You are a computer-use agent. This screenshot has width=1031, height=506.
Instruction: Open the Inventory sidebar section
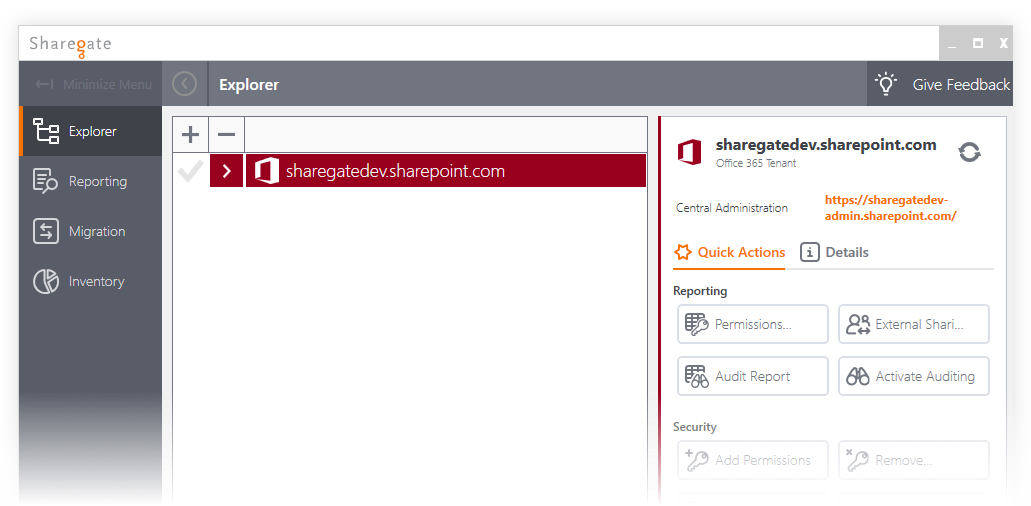91,281
